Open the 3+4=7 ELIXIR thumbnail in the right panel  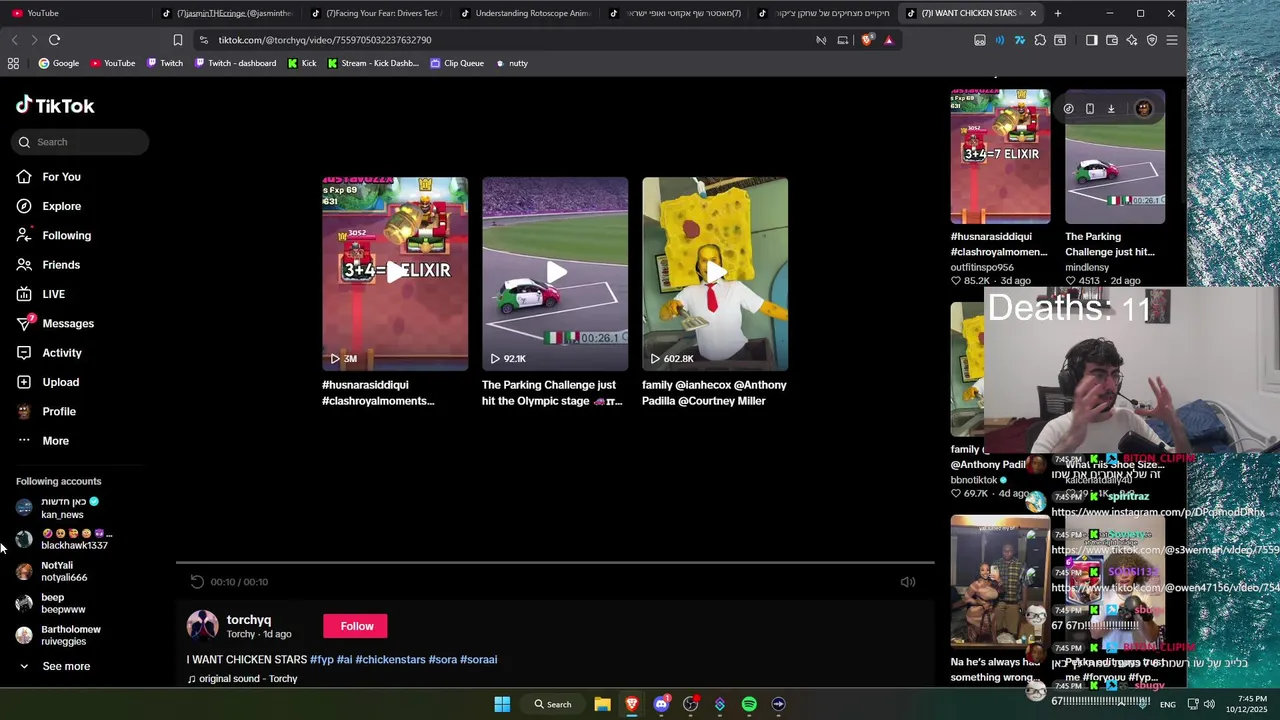pyautogui.click(x=1000, y=156)
